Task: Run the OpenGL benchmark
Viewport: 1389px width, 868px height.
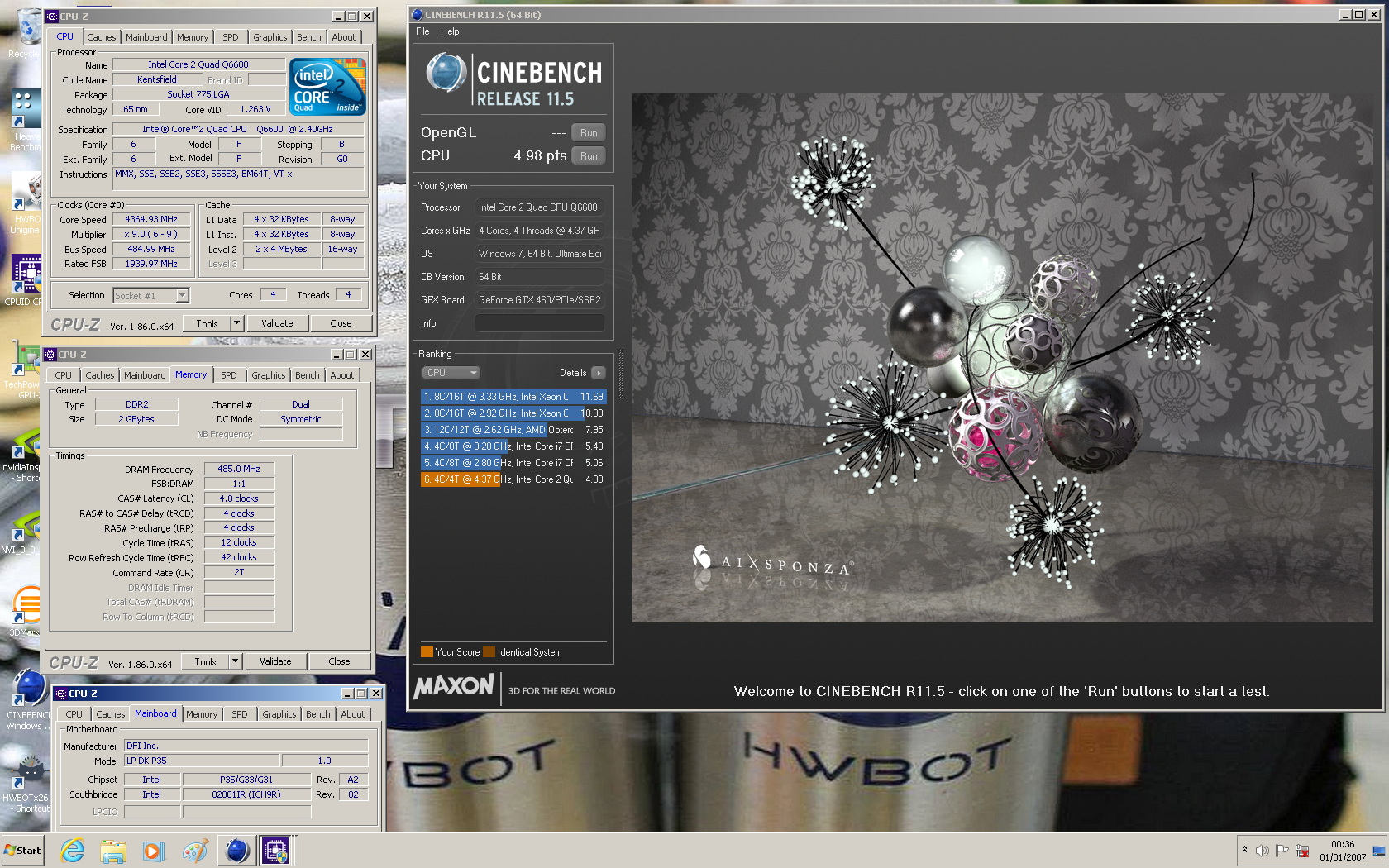Action: point(589,133)
